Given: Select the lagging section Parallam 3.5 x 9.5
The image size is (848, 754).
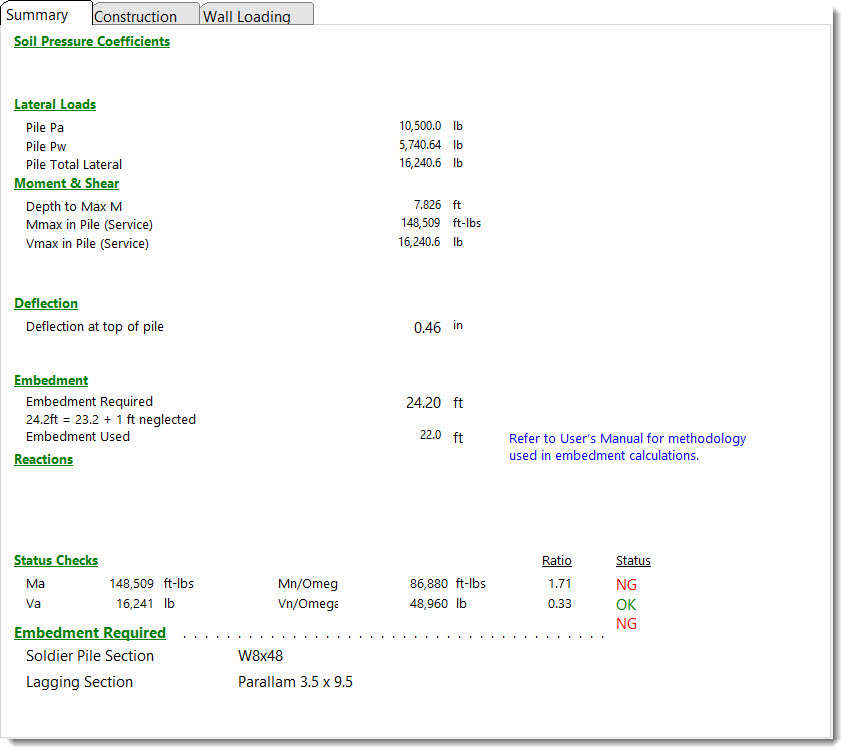Looking at the screenshot, I should click(295, 683).
